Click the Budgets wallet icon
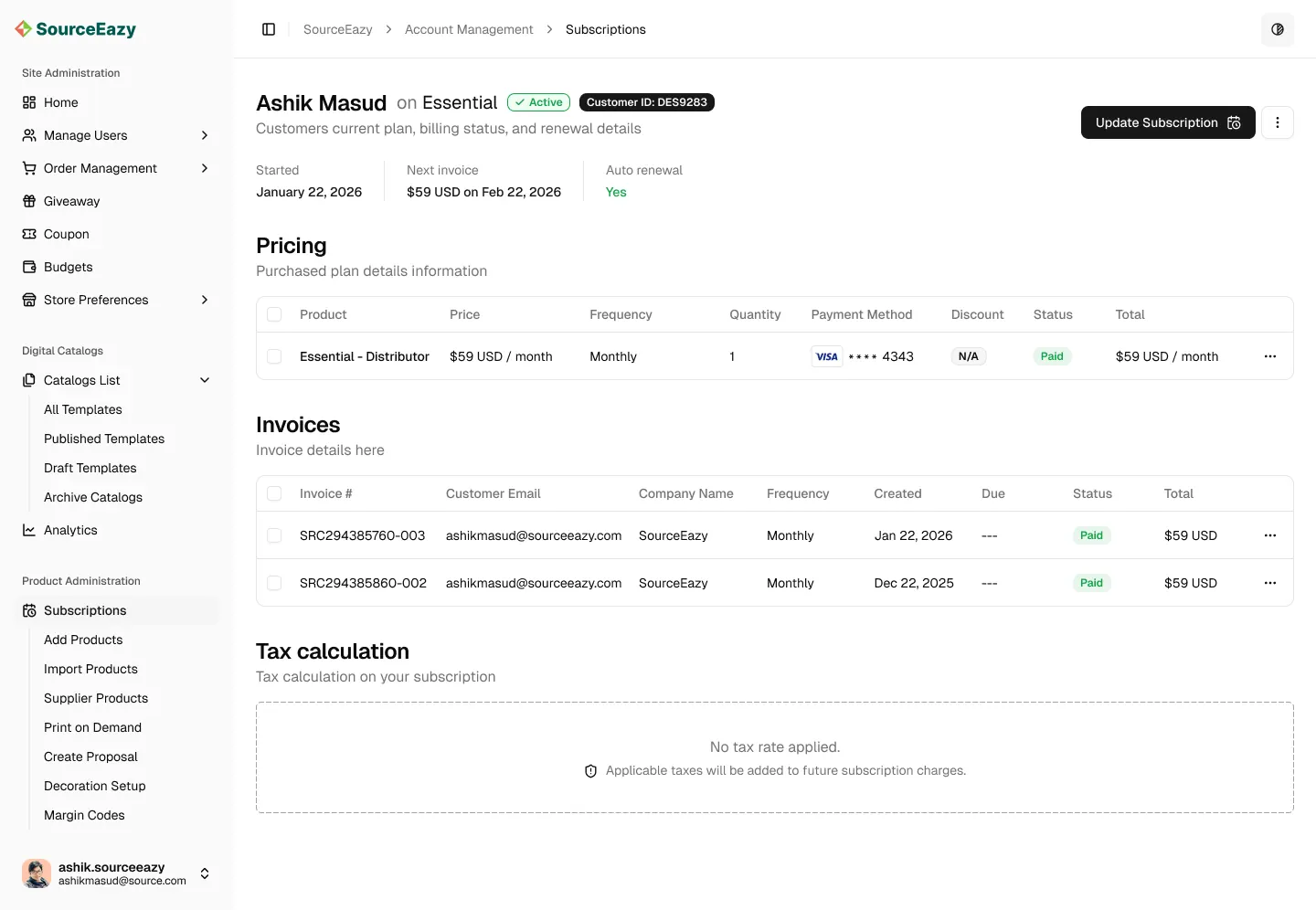The height and width of the screenshot is (910, 1316). 29,267
